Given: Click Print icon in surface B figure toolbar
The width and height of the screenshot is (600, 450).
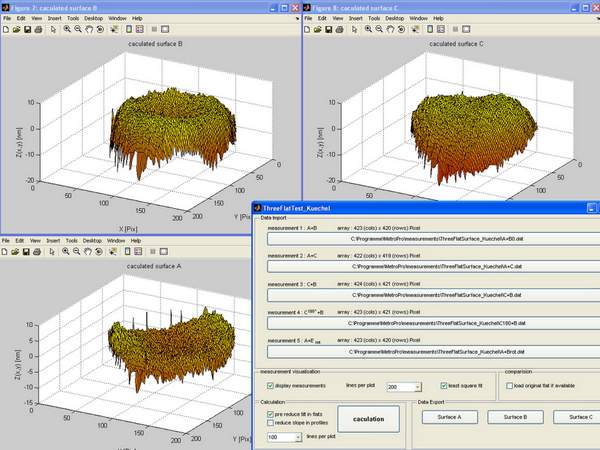Looking at the screenshot, I should (38, 29).
